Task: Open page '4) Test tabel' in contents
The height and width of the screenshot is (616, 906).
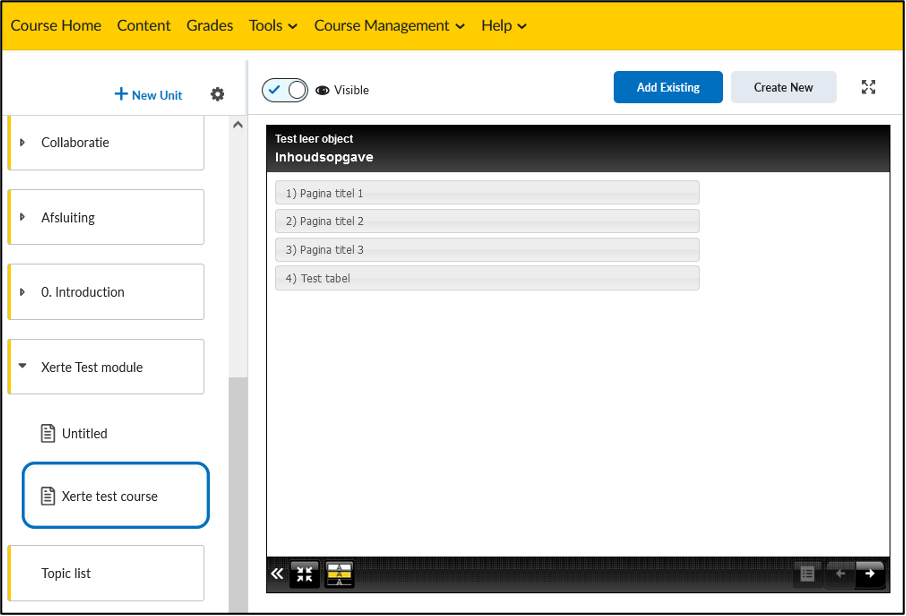Action: (487, 278)
